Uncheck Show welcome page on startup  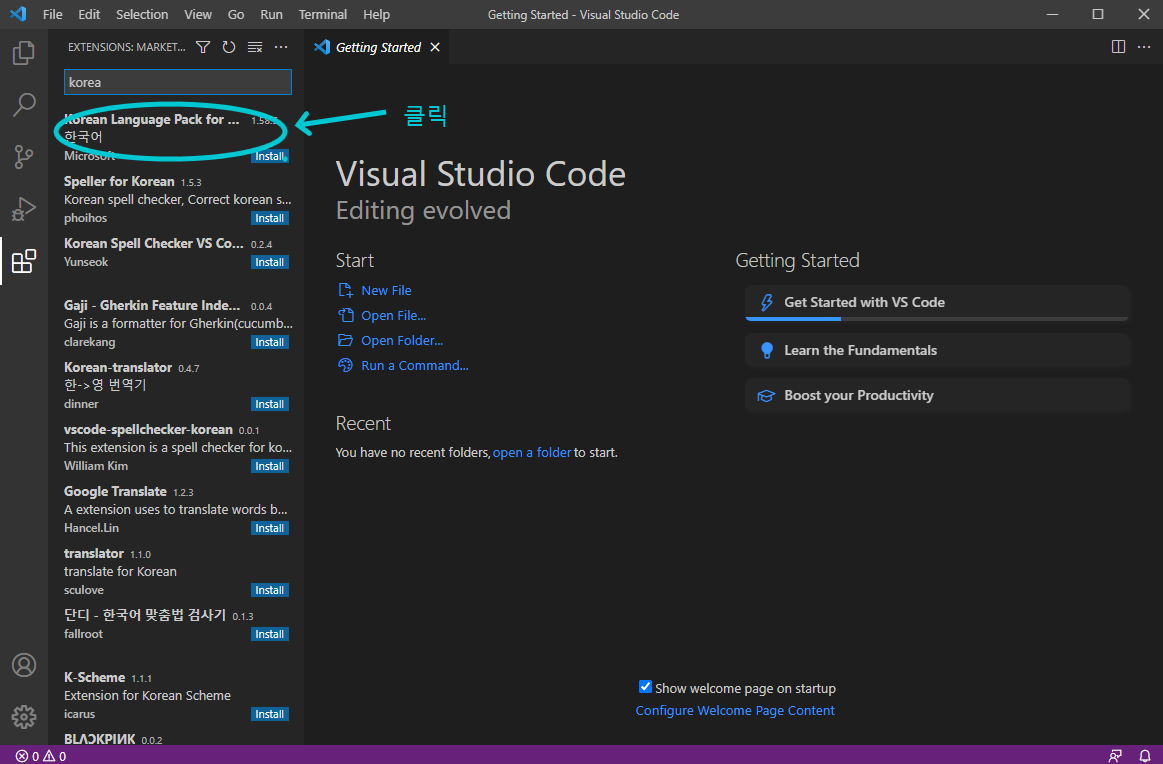click(x=645, y=687)
